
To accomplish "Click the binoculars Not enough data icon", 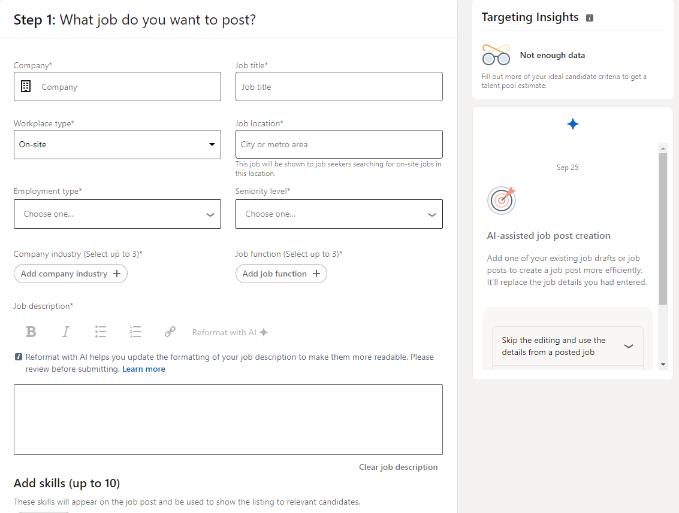I will pyautogui.click(x=496, y=55).
